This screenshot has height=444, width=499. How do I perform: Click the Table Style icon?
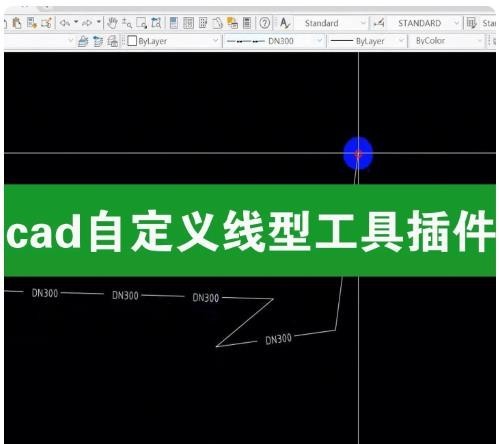click(472, 23)
